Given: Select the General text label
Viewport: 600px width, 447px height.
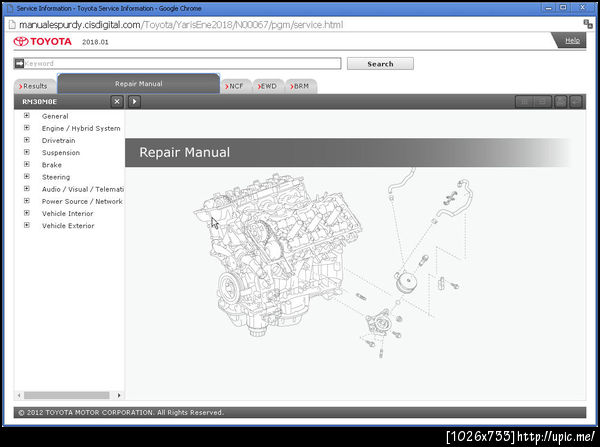Looking at the screenshot, I should pyautogui.click(x=55, y=116).
